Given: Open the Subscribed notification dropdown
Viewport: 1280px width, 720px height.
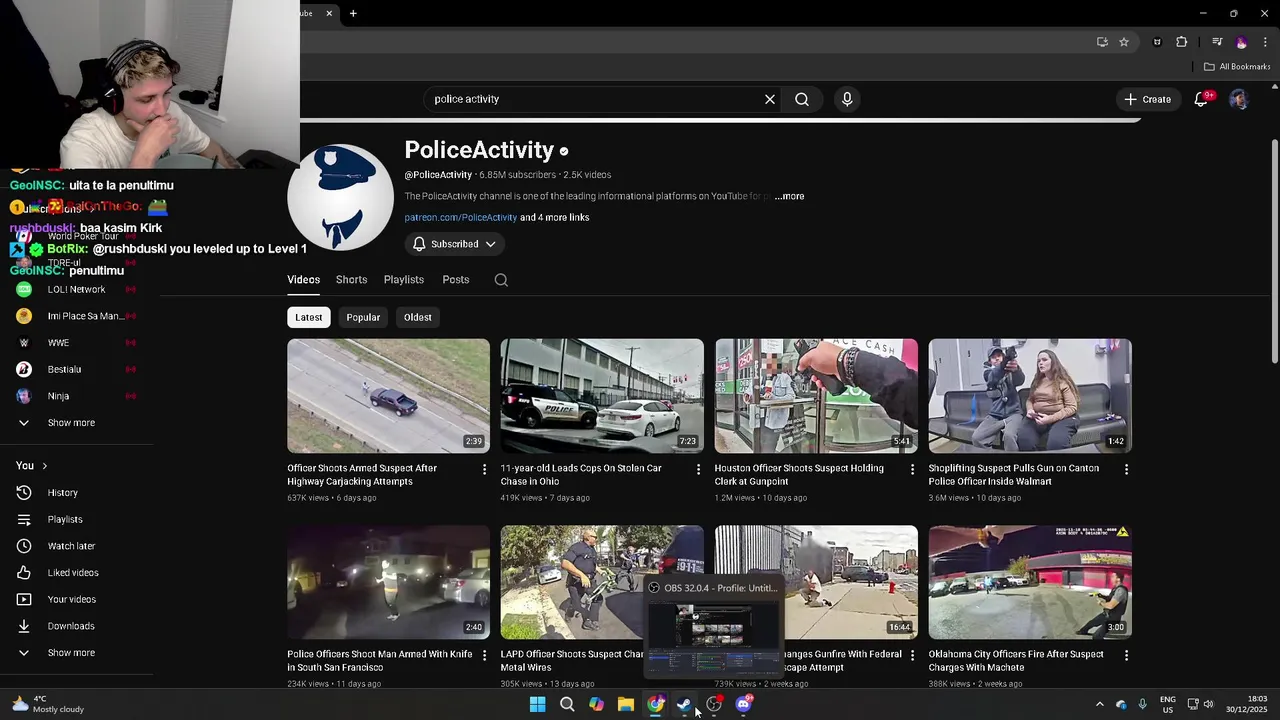Looking at the screenshot, I should [x=455, y=244].
